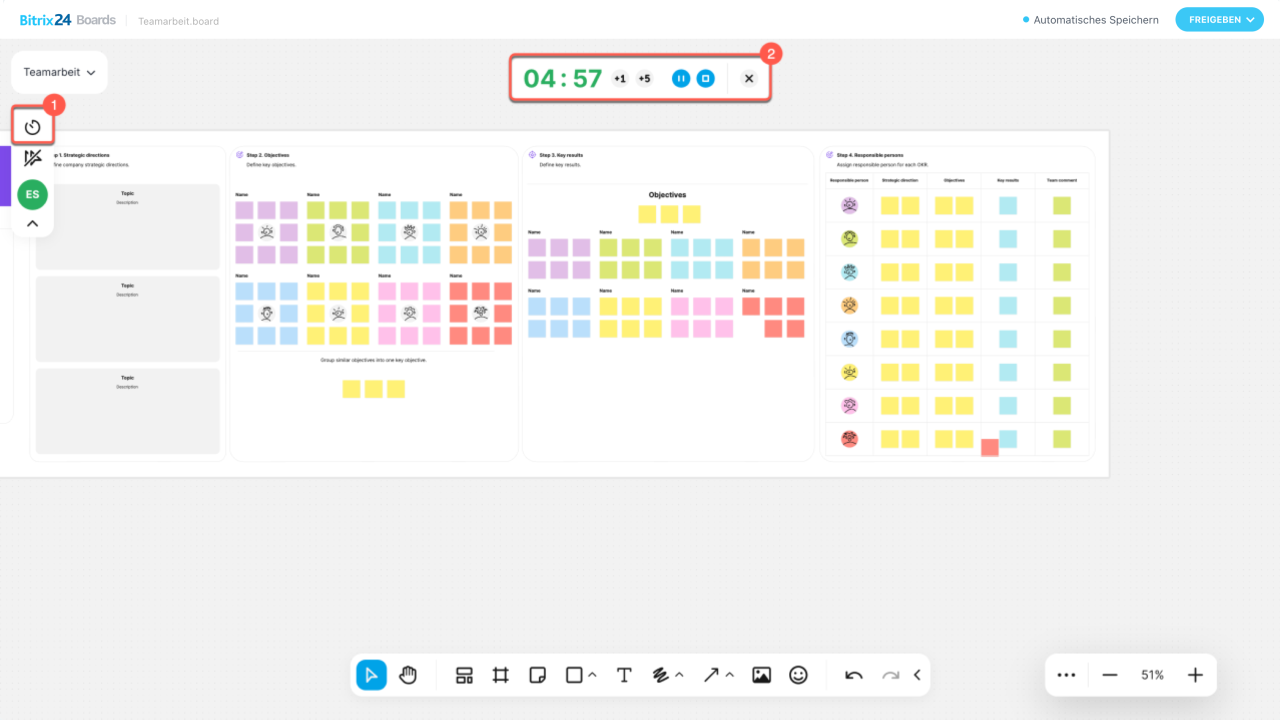Click the Automatisches Speichern status text
1280x720 pixels.
(1096, 20)
